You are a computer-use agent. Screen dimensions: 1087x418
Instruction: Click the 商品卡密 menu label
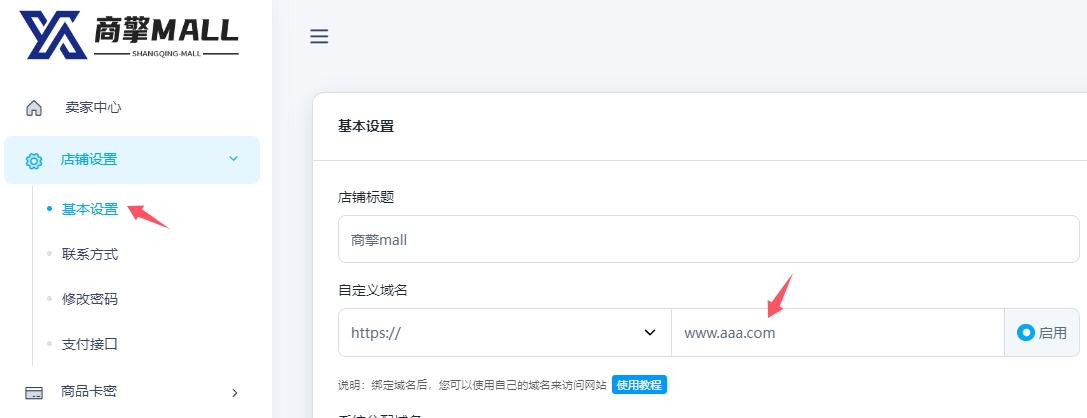click(x=89, y=392)
